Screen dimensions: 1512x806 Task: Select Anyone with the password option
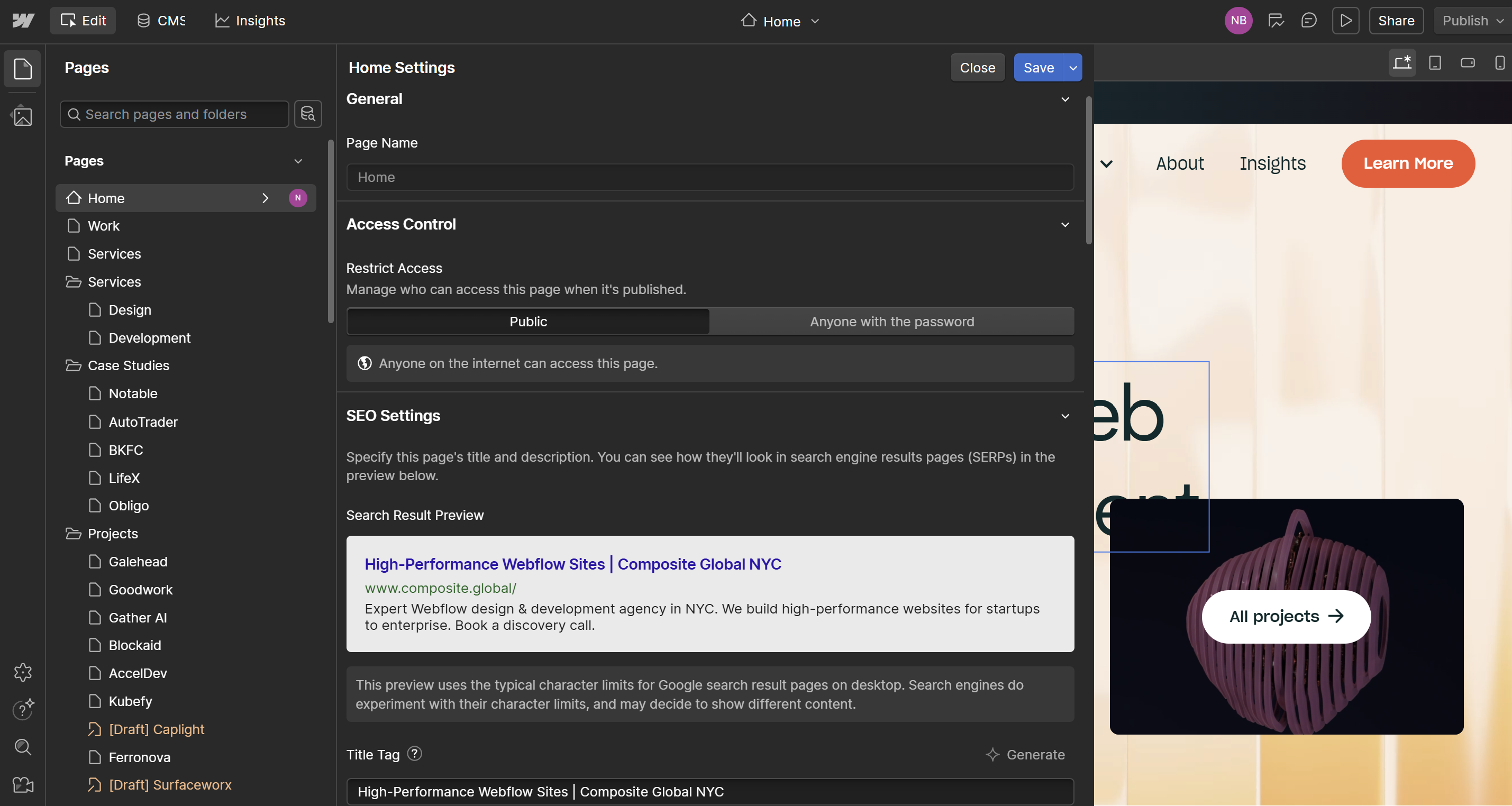pyautogui.click(x=891, y=322)
